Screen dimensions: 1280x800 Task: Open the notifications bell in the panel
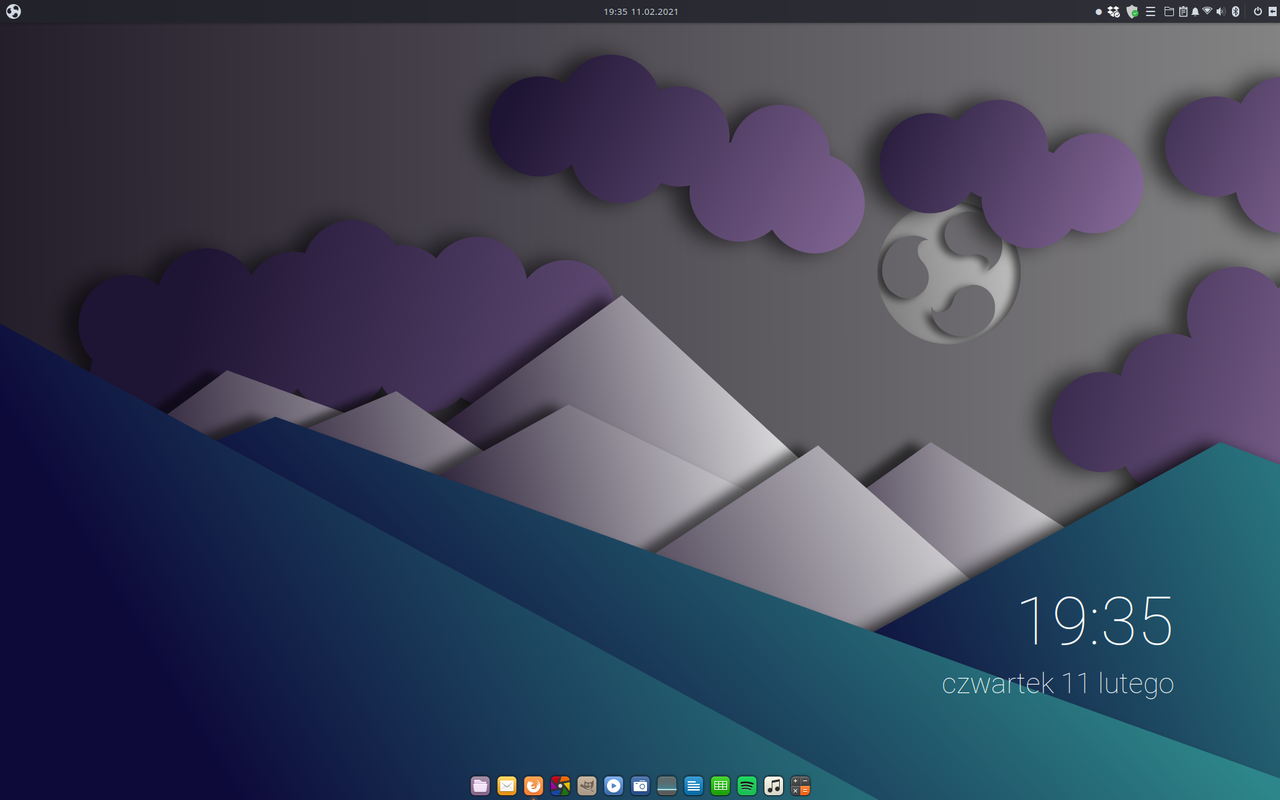pos(1195,12)
